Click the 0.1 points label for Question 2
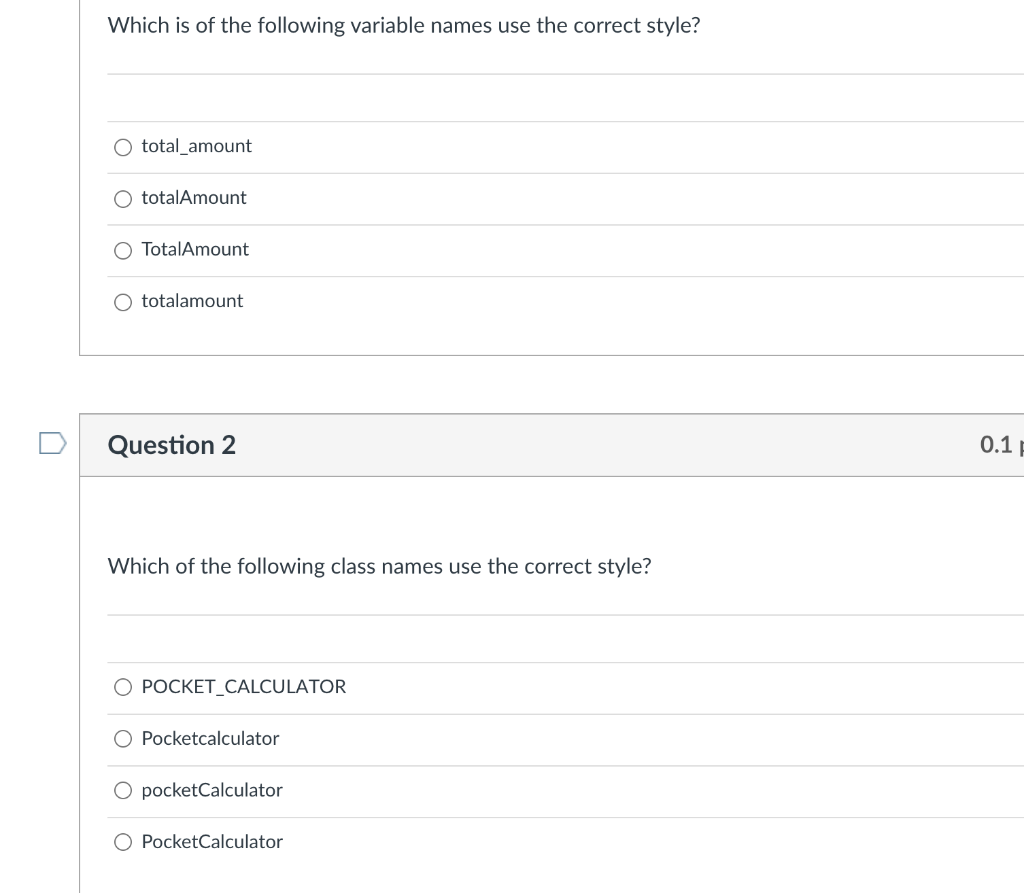The height and width of the screenshot is (893, 1024). pos(1003,445)
